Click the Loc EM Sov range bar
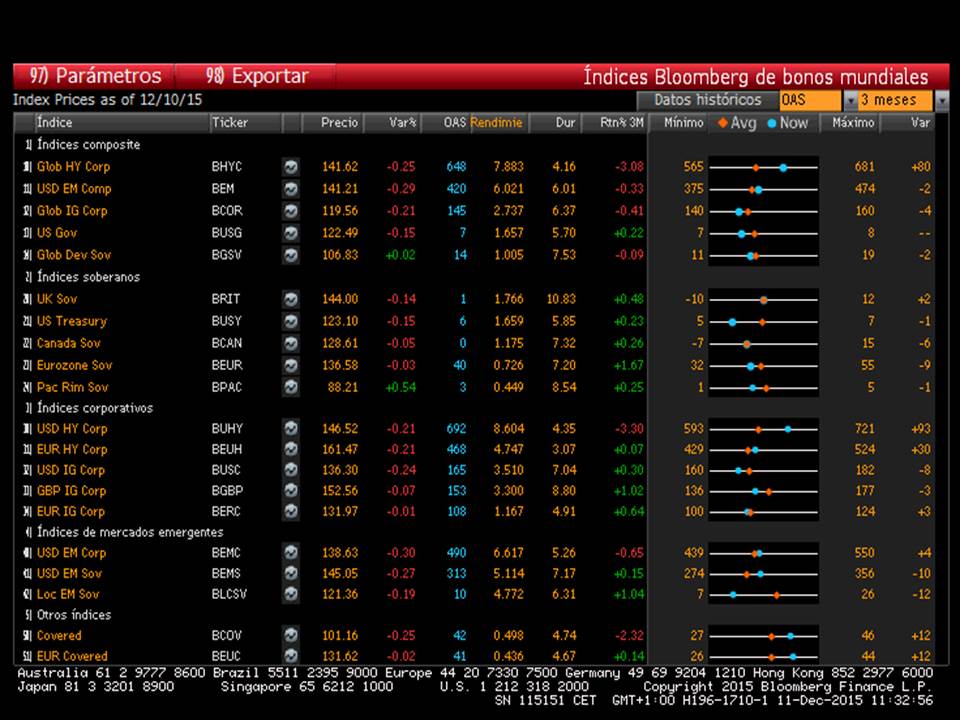Screen dimensions: 960x720 763,594
